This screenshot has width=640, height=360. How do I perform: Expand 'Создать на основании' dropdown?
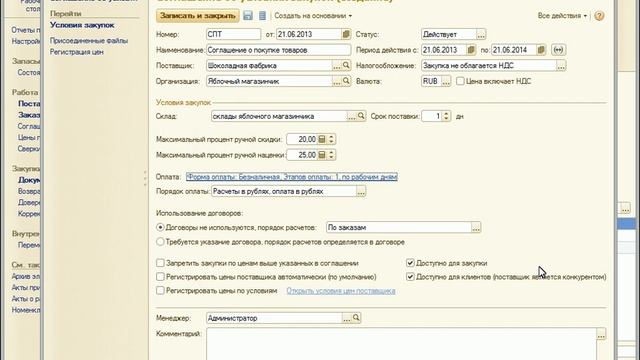[313, 16]
